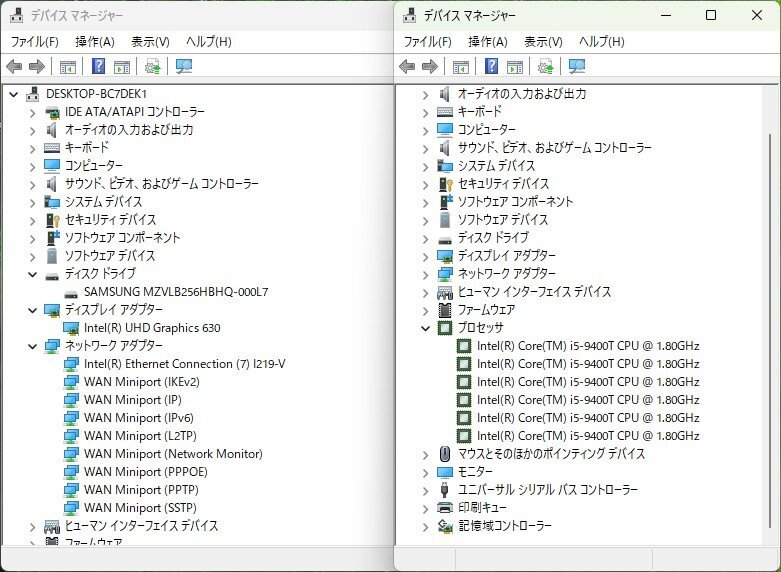
Task: Select SAMSUNG MZVLB256HBHQ-000L7 disk
Action: pos(176,292)
